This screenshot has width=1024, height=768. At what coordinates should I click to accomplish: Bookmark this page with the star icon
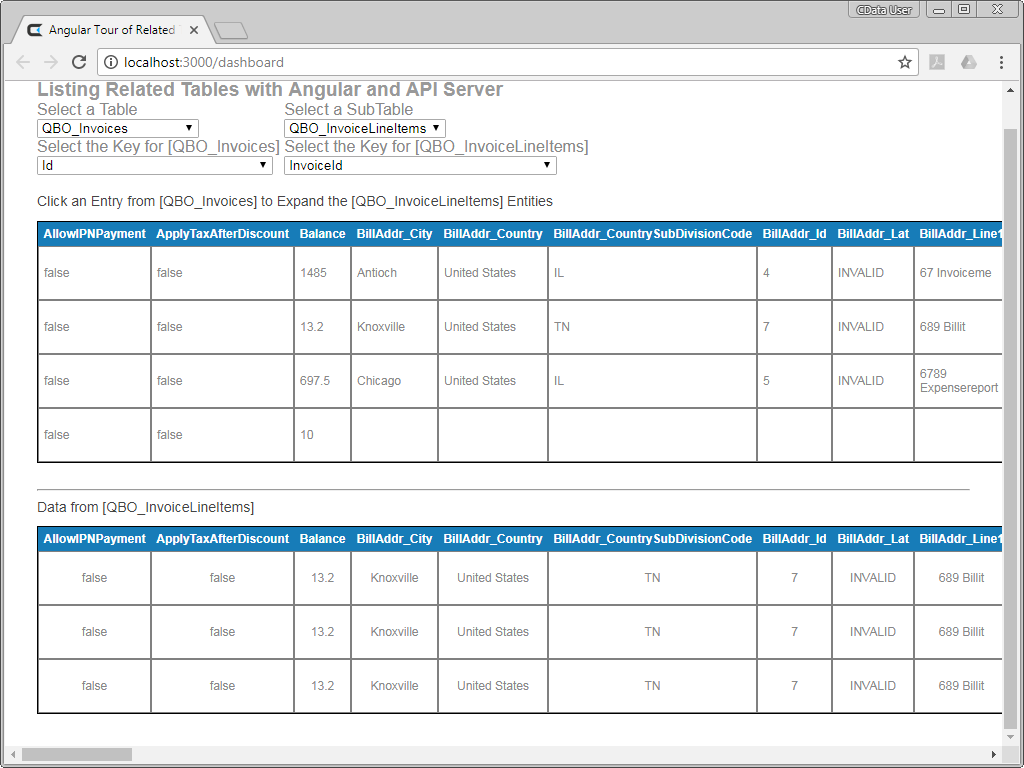905,62
